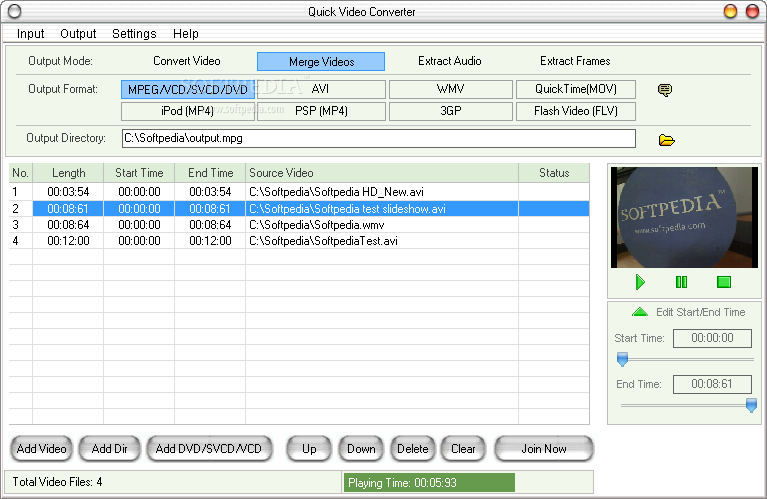Choose QuickTime(MOV) output format

point(576,90)
